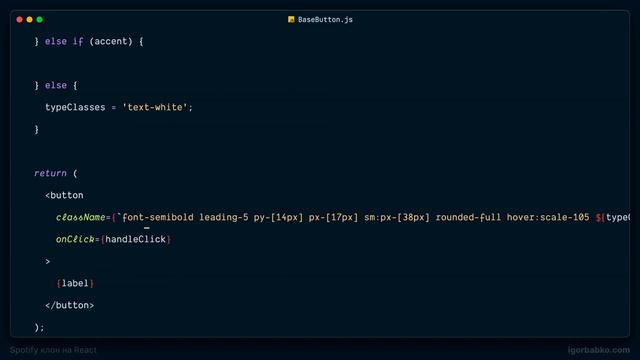Click the className attribute
Viewport: 640px width, 360px height.
pyautogui.click(x=80, y=217)
